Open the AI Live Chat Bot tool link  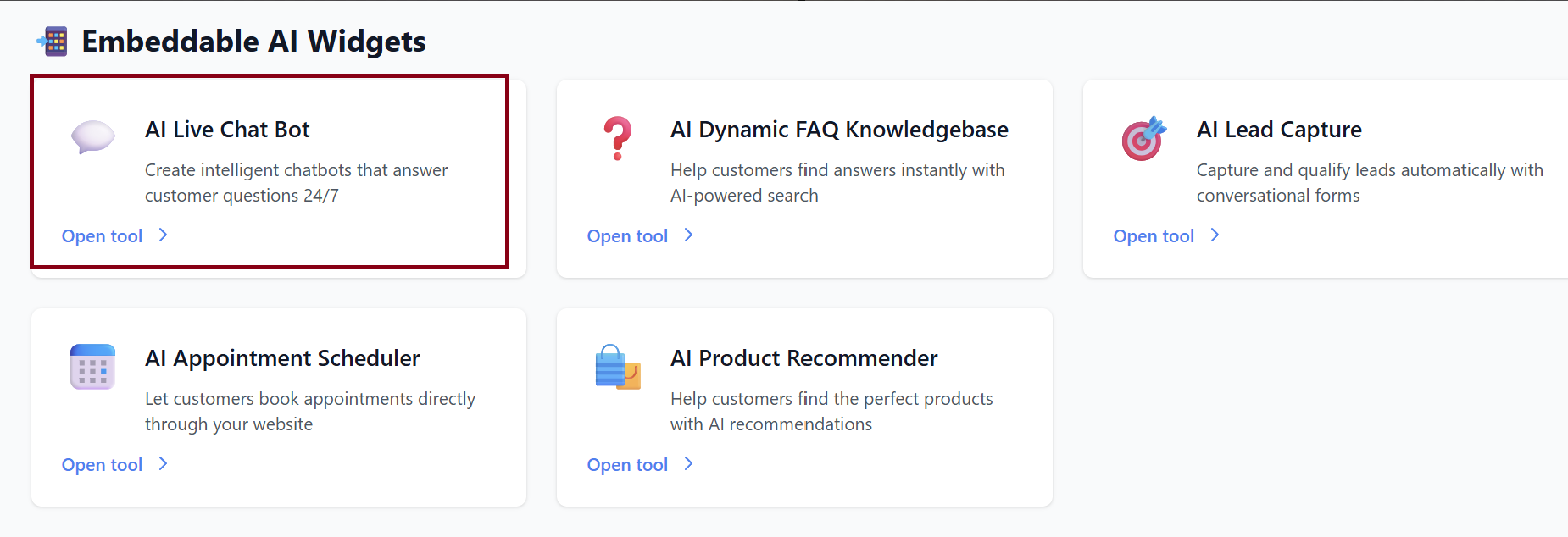pos(102,236)
